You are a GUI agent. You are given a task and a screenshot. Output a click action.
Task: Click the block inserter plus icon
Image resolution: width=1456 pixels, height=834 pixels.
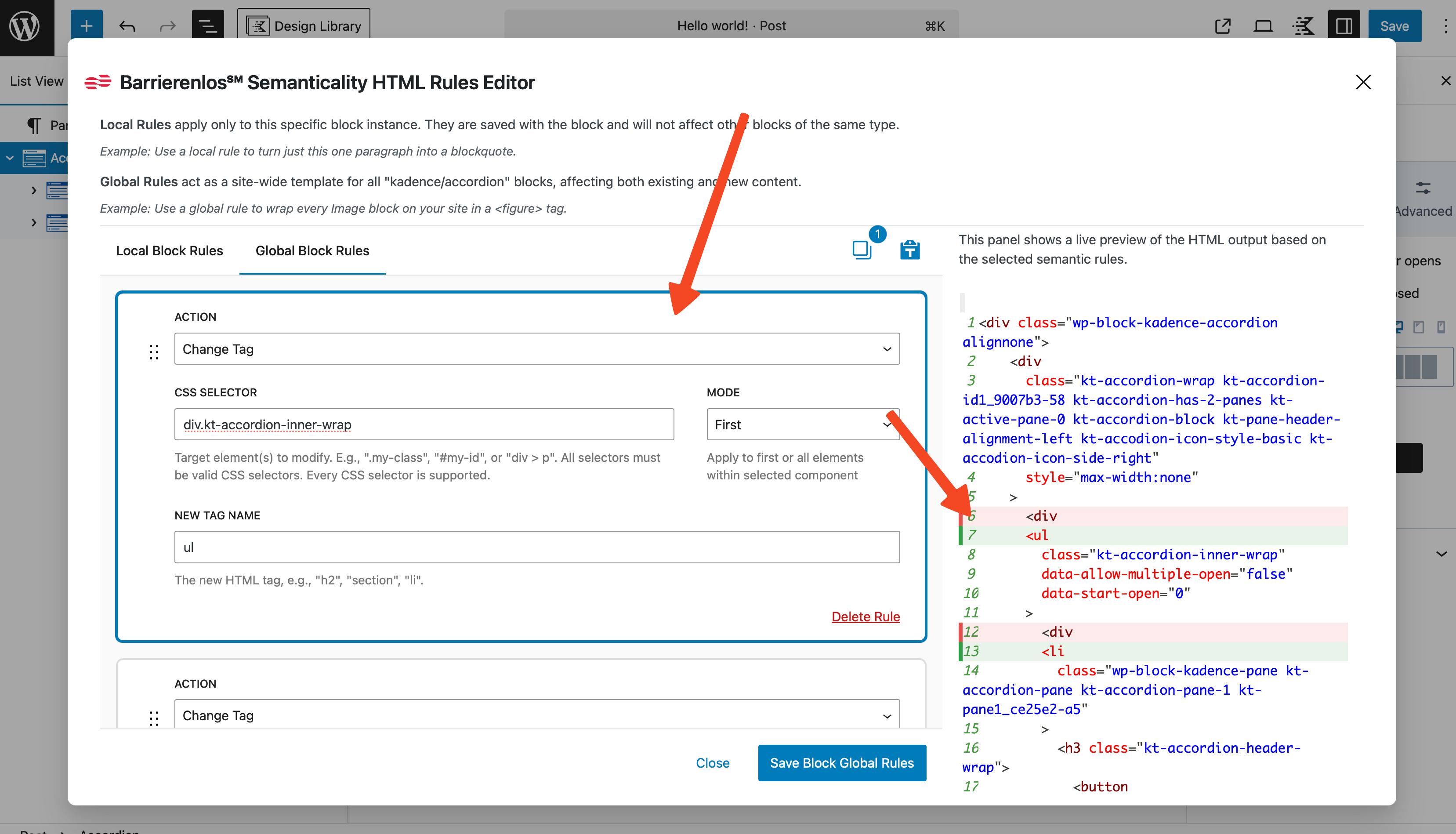[x=87, y=26]
